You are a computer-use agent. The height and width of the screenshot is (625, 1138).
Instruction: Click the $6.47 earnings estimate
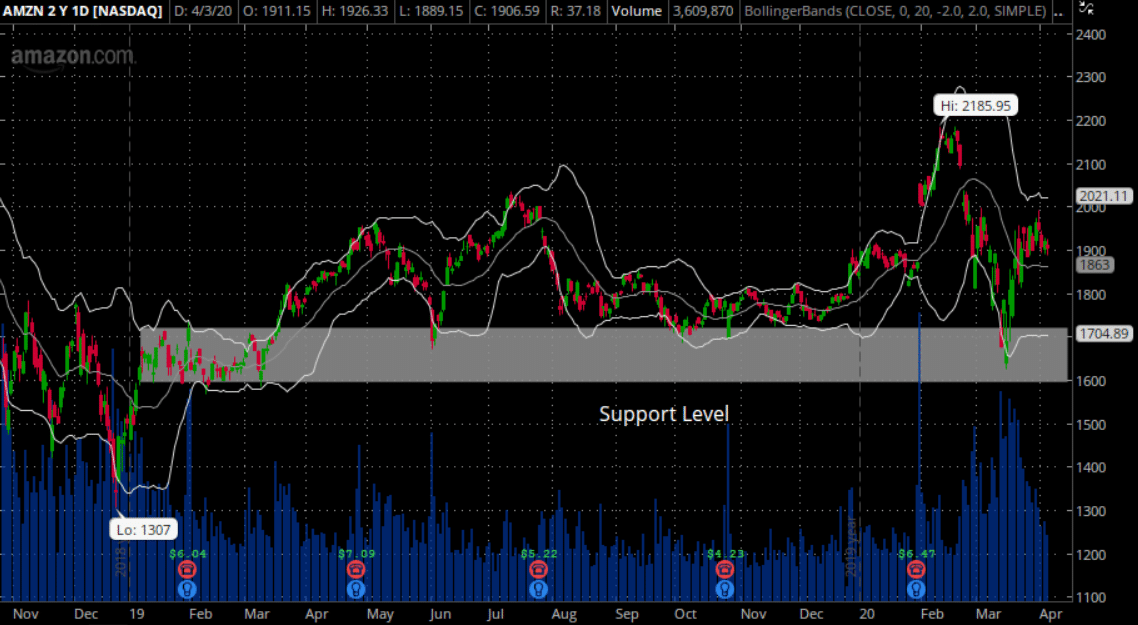(916, 553)
